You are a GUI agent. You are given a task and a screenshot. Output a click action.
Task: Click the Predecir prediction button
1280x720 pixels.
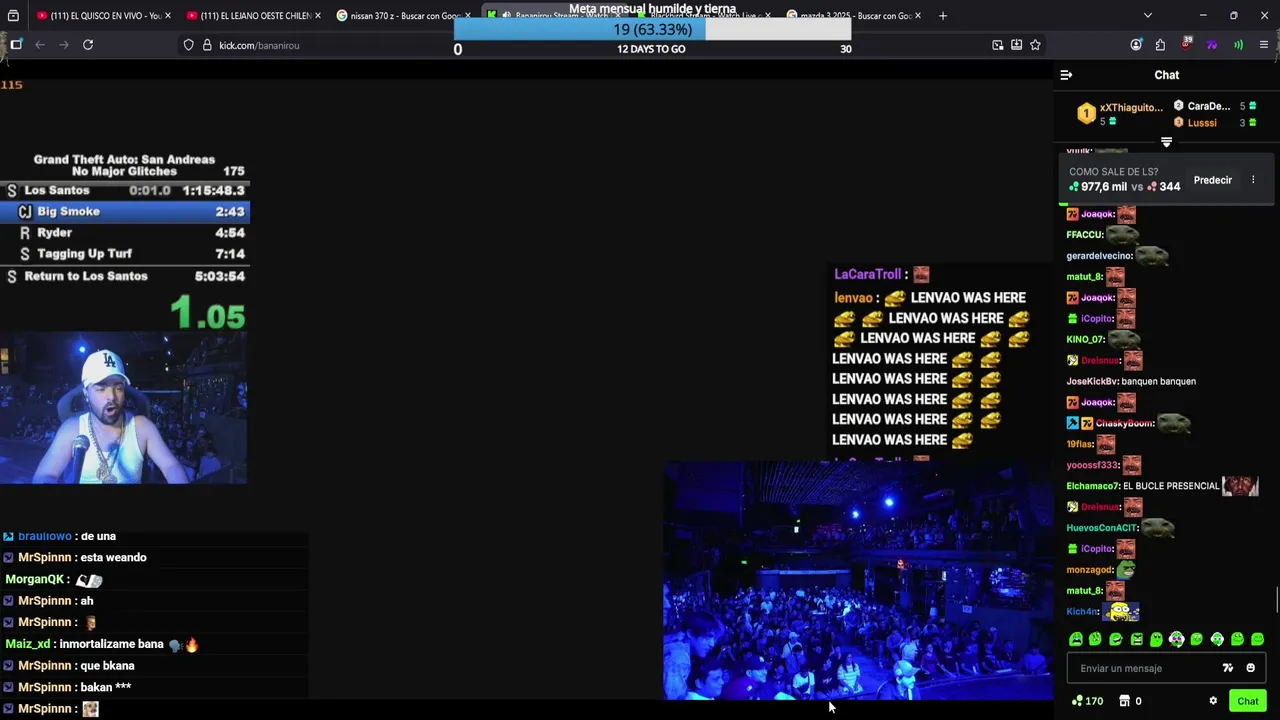coord(1212,180)
